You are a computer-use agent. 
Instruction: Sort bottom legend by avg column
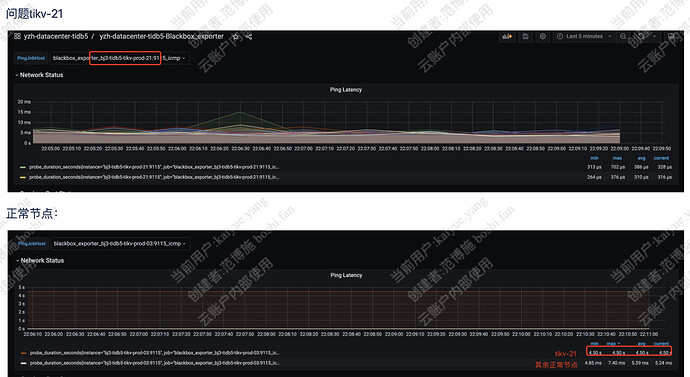coord(642,344)
